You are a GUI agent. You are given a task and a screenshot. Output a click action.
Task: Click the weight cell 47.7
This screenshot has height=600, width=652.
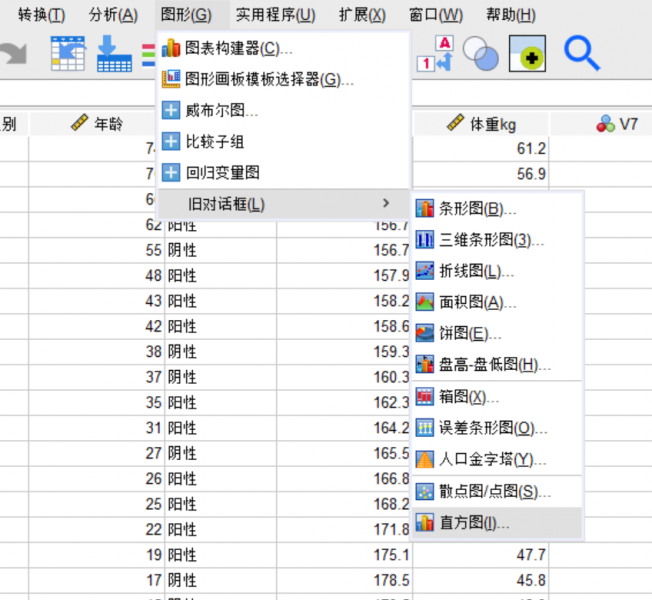pos(480,555)
